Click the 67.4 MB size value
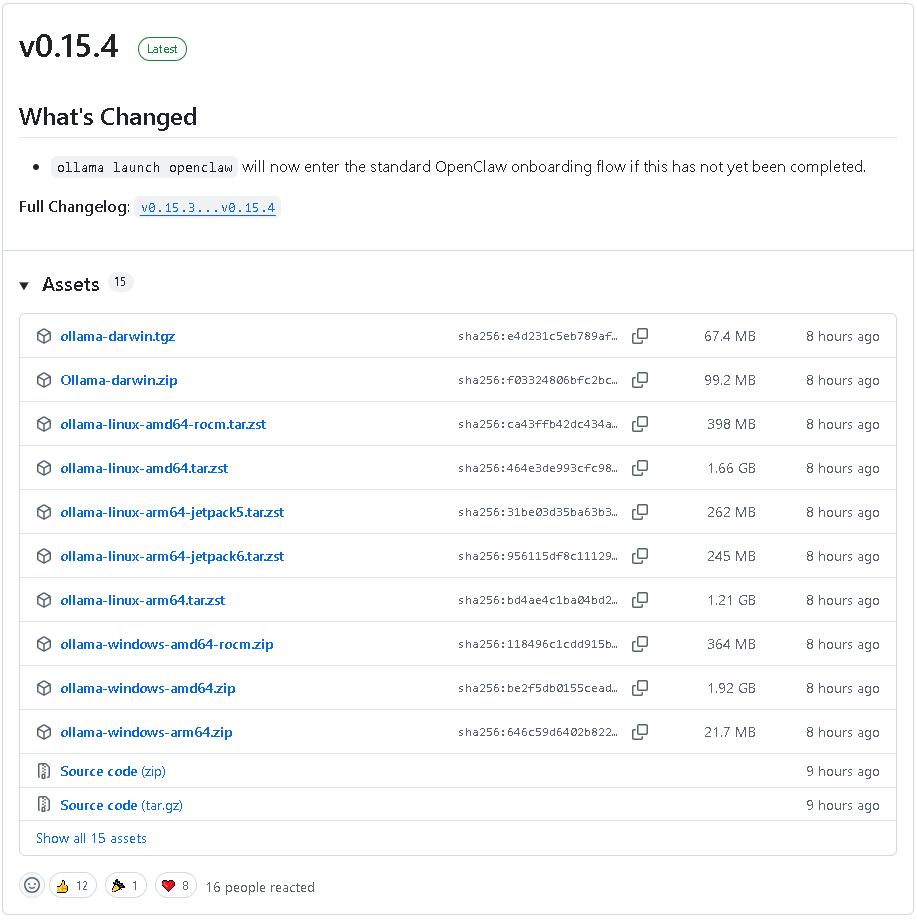Viewport: 917px width, 920px height. [730, 336]
